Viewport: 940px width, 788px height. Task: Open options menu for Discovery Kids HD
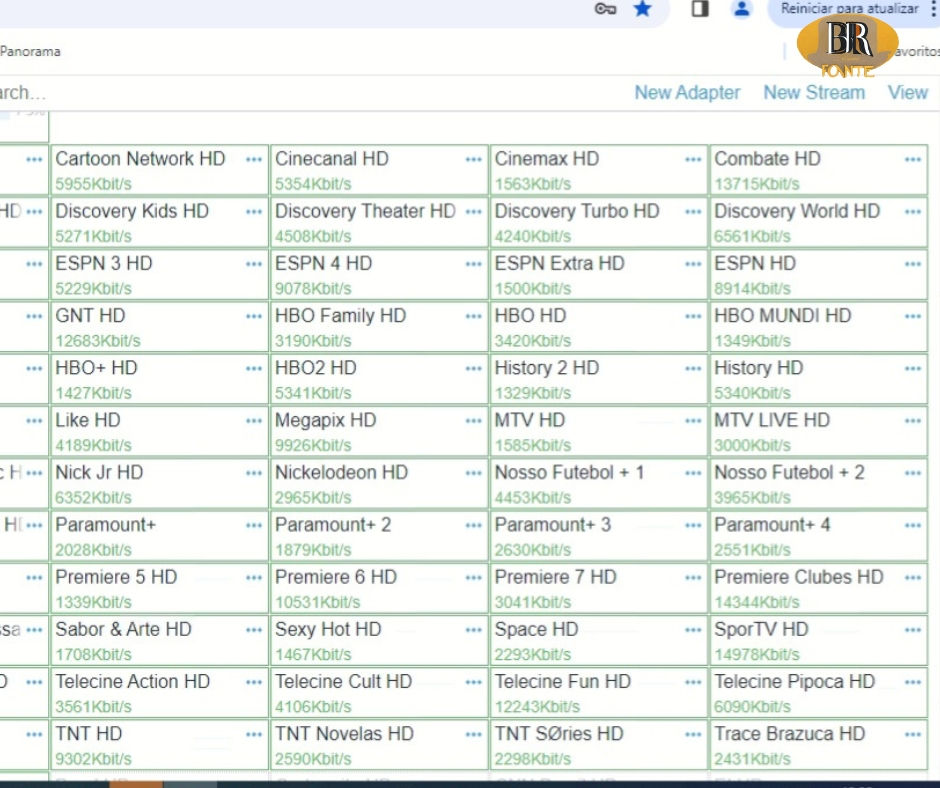254,212
